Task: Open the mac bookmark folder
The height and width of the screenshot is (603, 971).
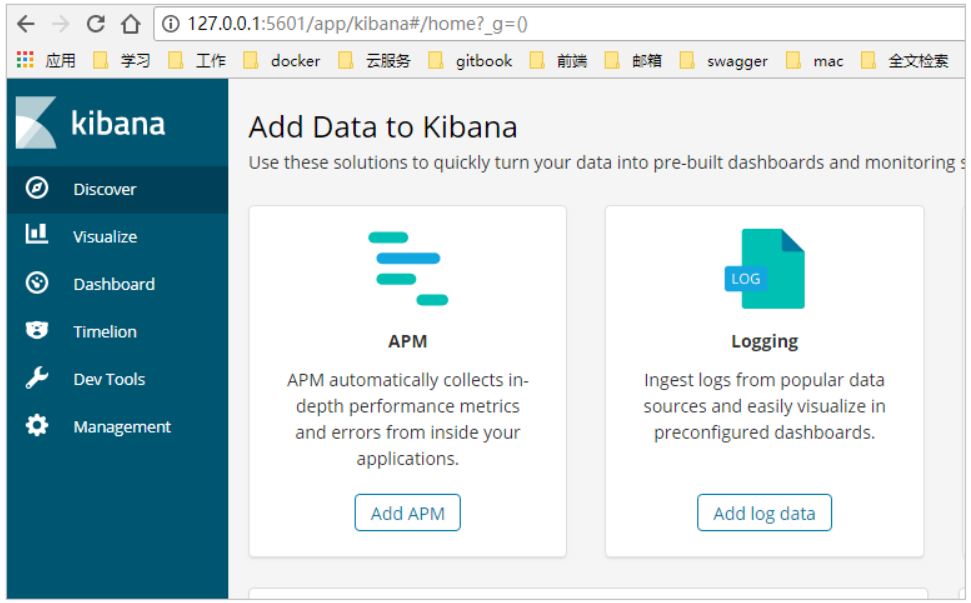Action: point(816,60)
